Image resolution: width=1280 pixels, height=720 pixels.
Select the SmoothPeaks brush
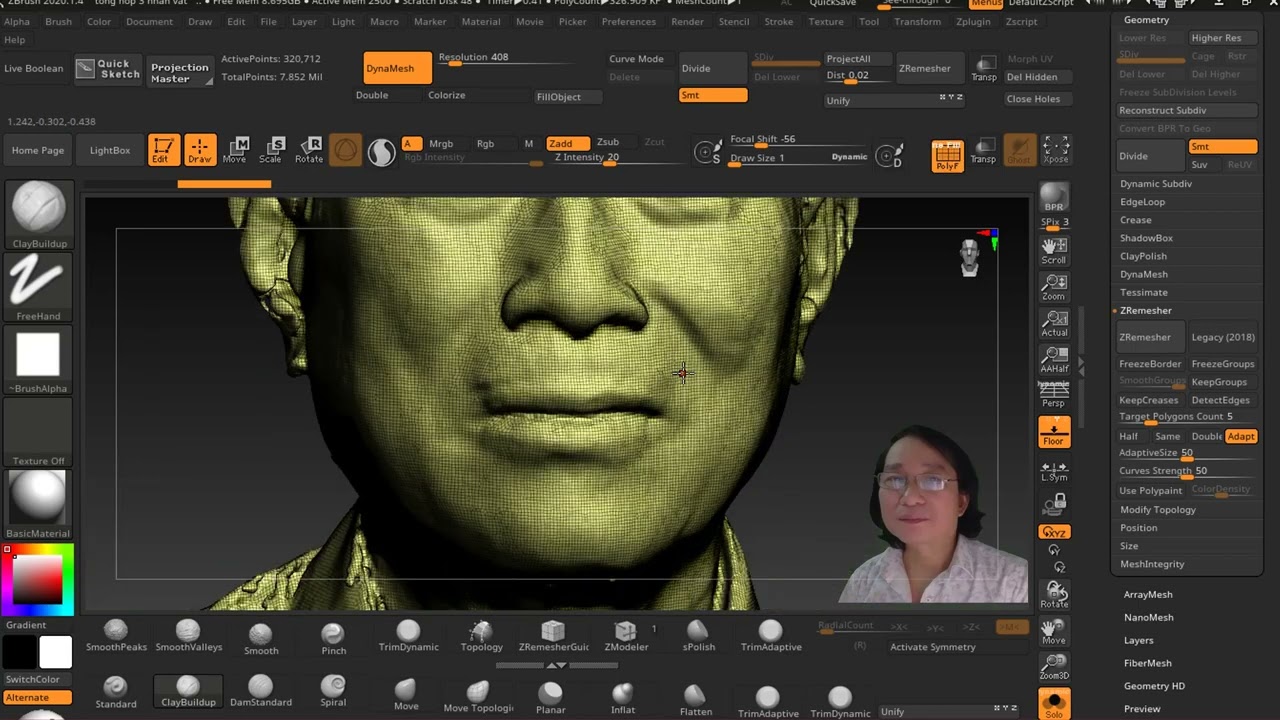pos(116,635)
